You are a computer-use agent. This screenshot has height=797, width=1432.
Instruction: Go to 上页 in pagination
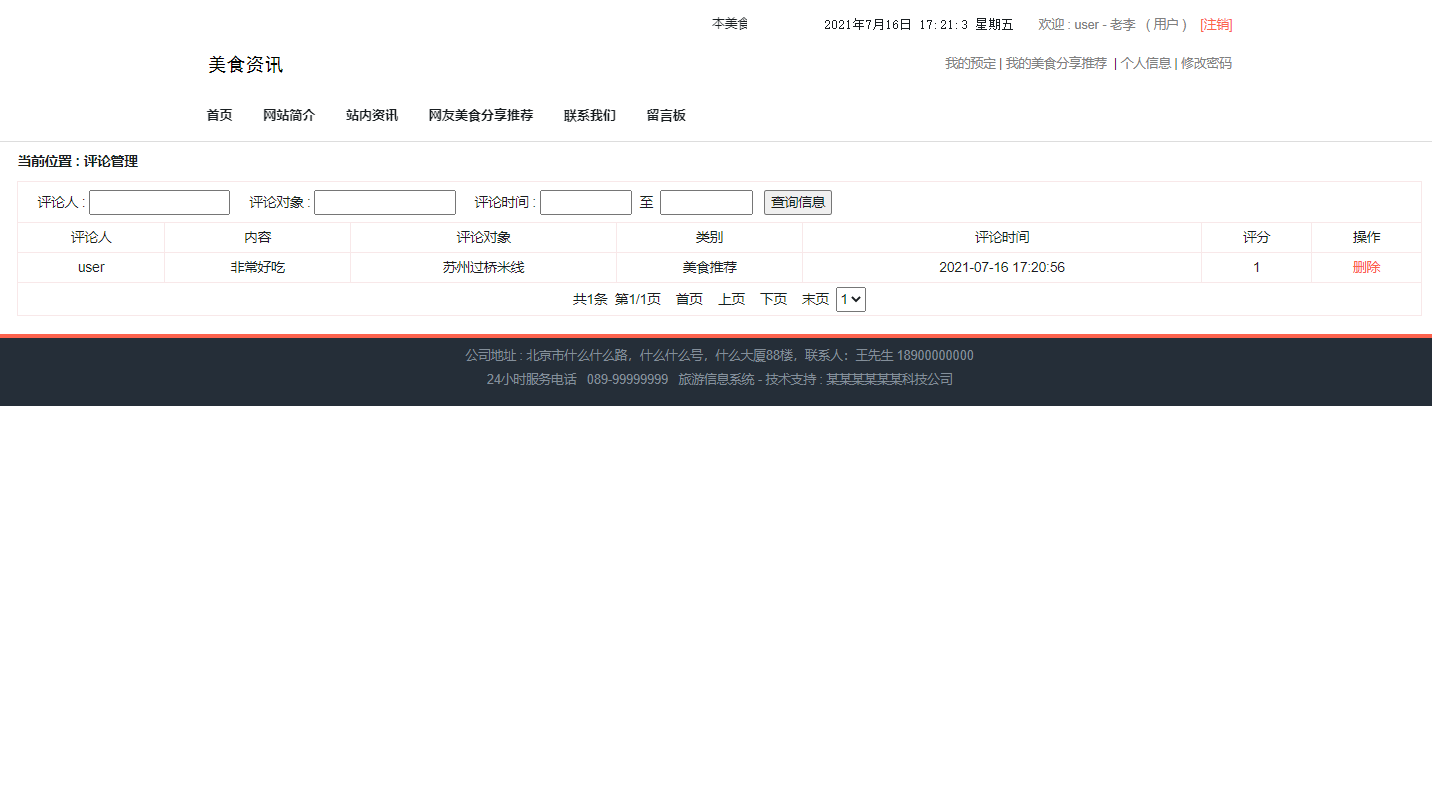click(x=732, y=299)
